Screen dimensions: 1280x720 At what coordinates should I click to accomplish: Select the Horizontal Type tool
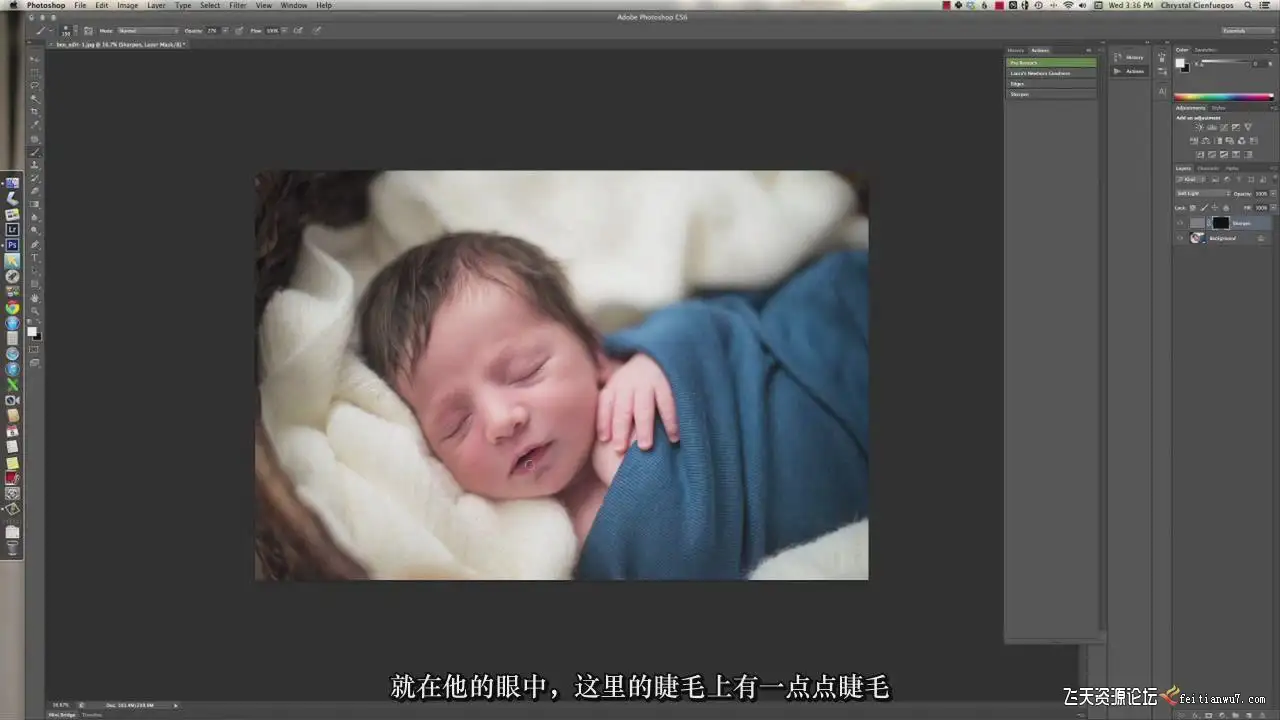click(35, 257)
